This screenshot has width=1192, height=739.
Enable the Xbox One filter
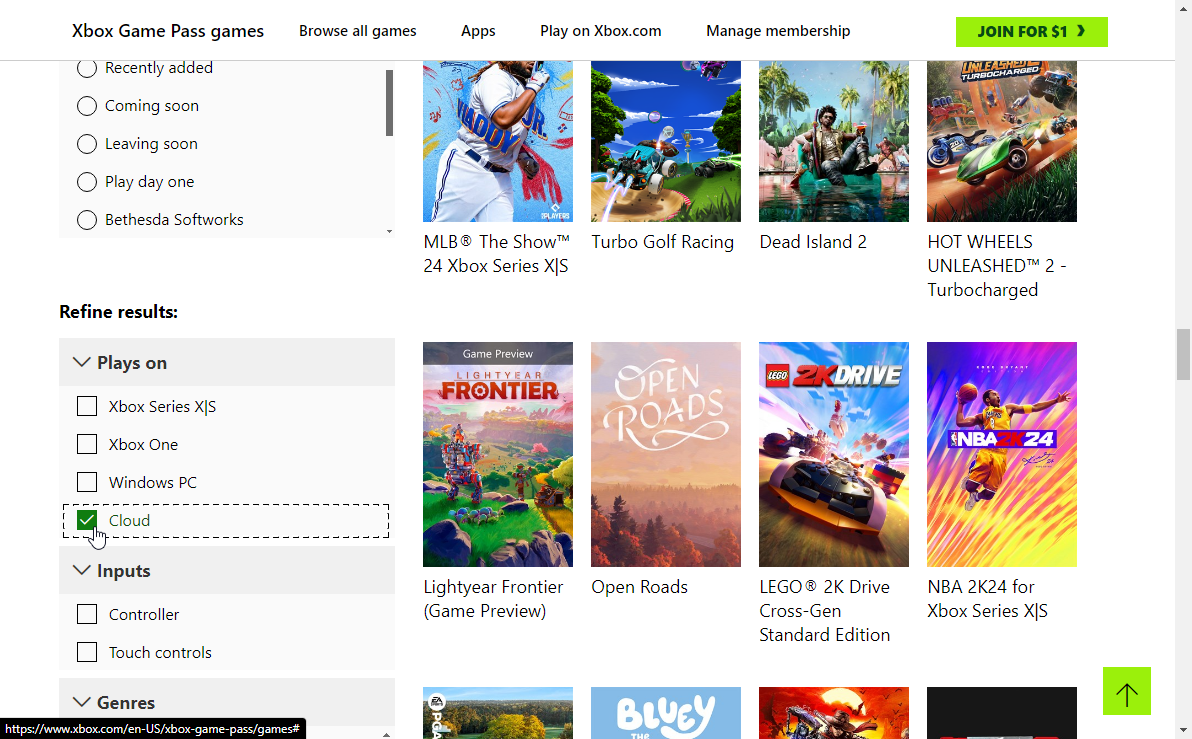[x=86, y=444]
